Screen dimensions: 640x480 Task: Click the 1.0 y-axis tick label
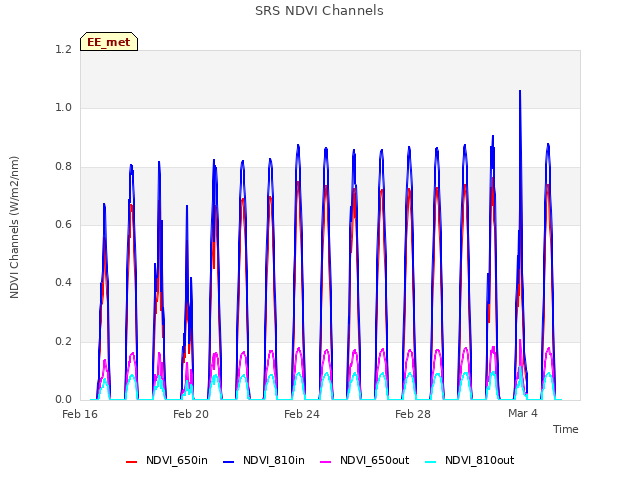[63, 108]
